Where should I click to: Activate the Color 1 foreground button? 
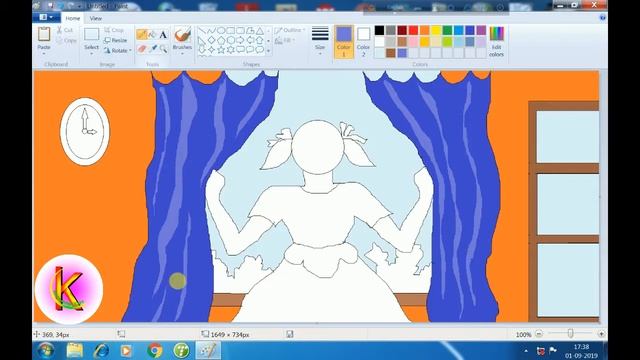344,42
